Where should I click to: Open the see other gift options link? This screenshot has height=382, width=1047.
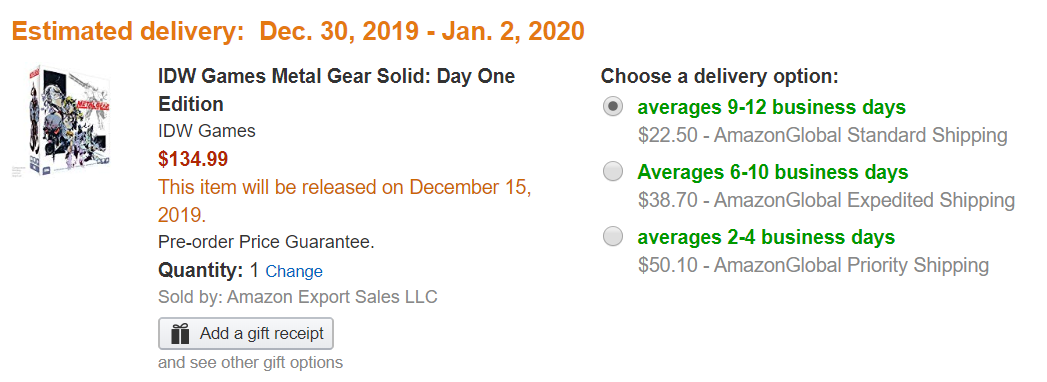(x=250, y=363)
